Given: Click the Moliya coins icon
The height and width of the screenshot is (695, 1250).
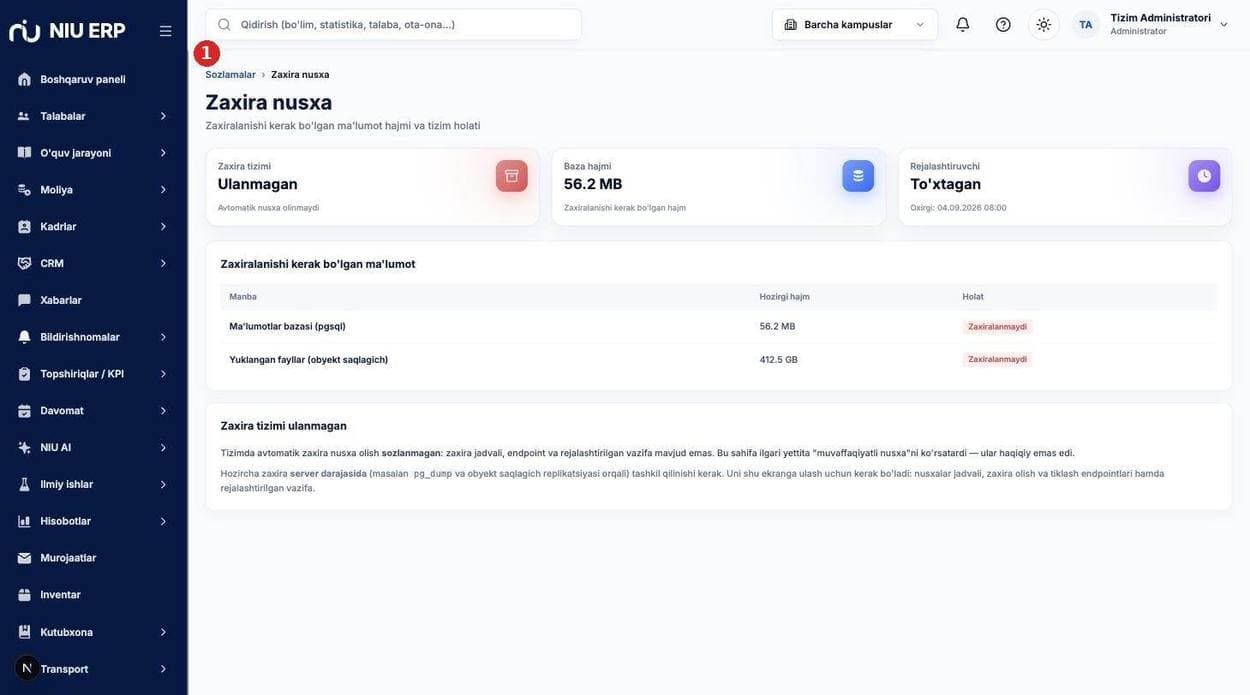Looking at the screenshot, I should click(x=24, y=190).
